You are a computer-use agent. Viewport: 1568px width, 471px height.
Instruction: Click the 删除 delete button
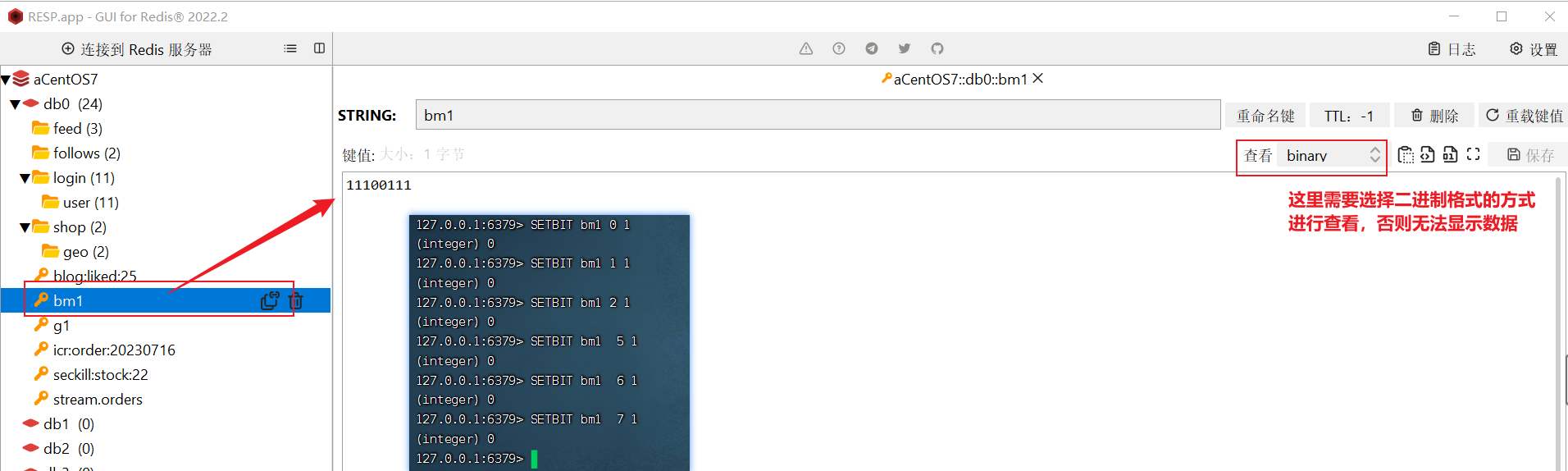(1434, 116)
